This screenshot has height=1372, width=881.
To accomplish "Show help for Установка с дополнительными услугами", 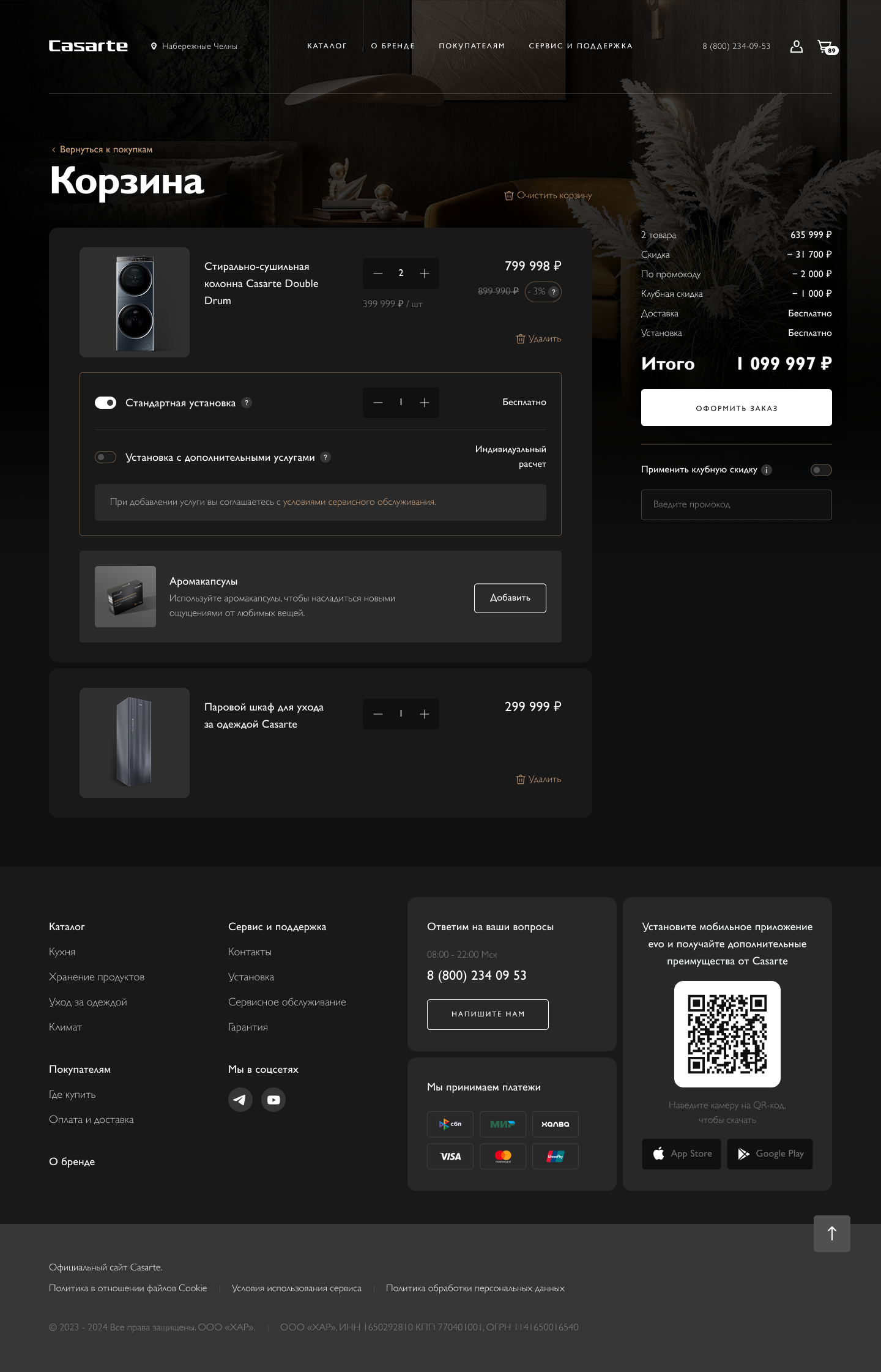I will pos(325,457).
